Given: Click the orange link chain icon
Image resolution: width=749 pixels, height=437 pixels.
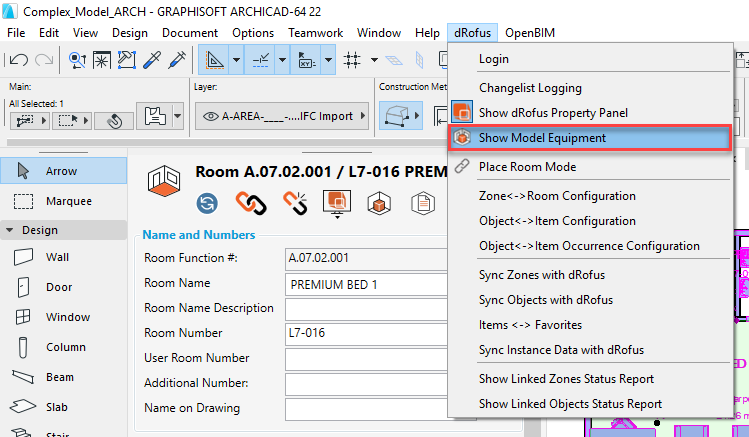Looking at the screenshot, I should coord(251,203).
